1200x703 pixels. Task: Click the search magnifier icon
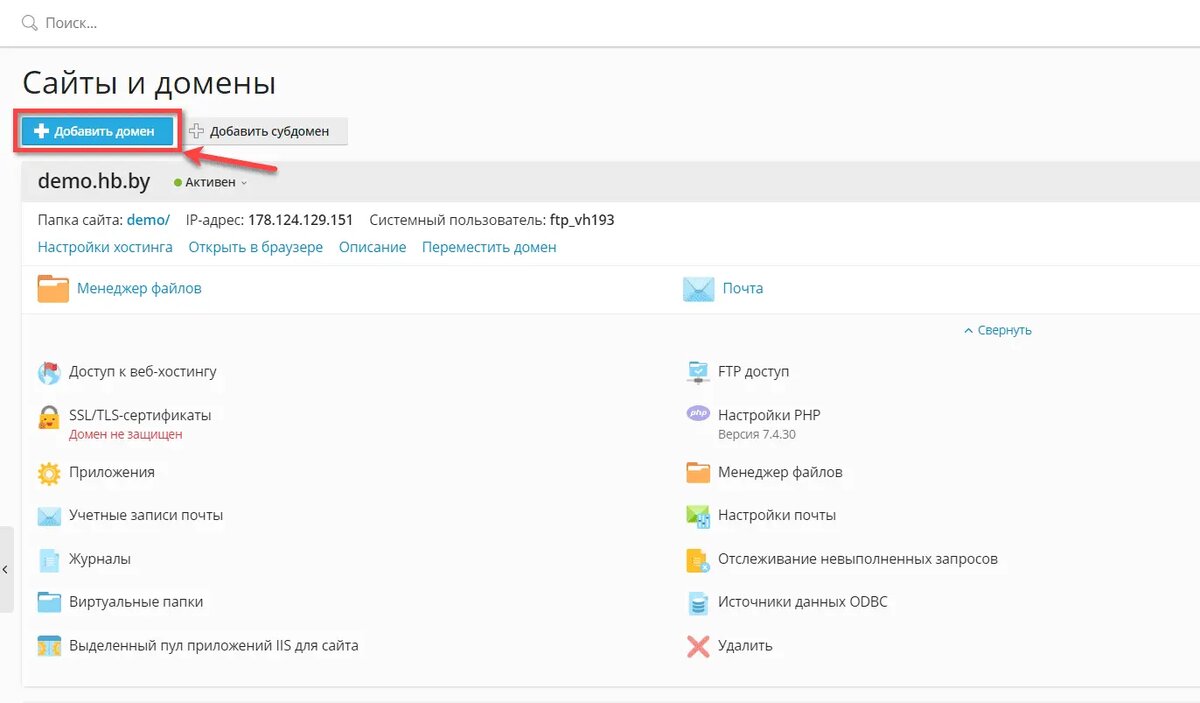coord(29,23)
